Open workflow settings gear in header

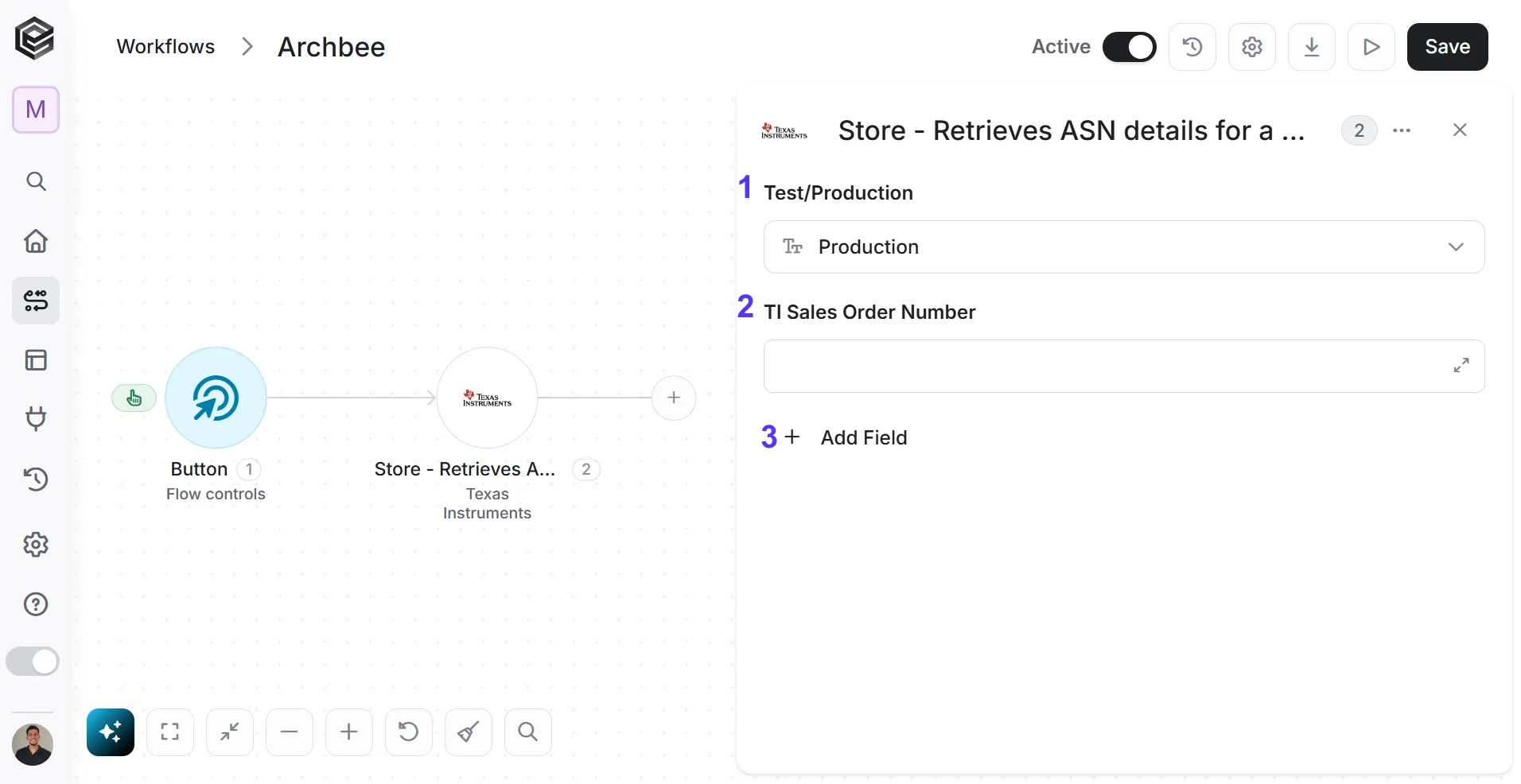tap(1252, 47)
